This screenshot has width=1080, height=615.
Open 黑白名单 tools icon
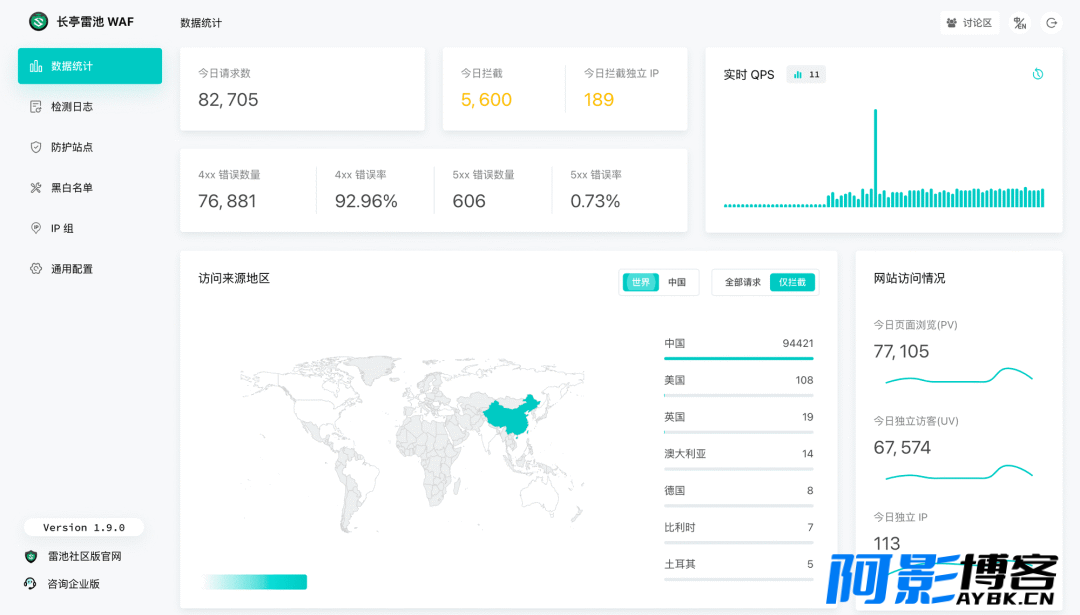pos(36,187)
